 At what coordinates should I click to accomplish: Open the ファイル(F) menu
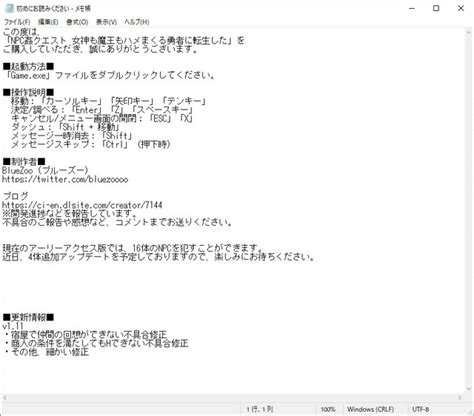17,22
